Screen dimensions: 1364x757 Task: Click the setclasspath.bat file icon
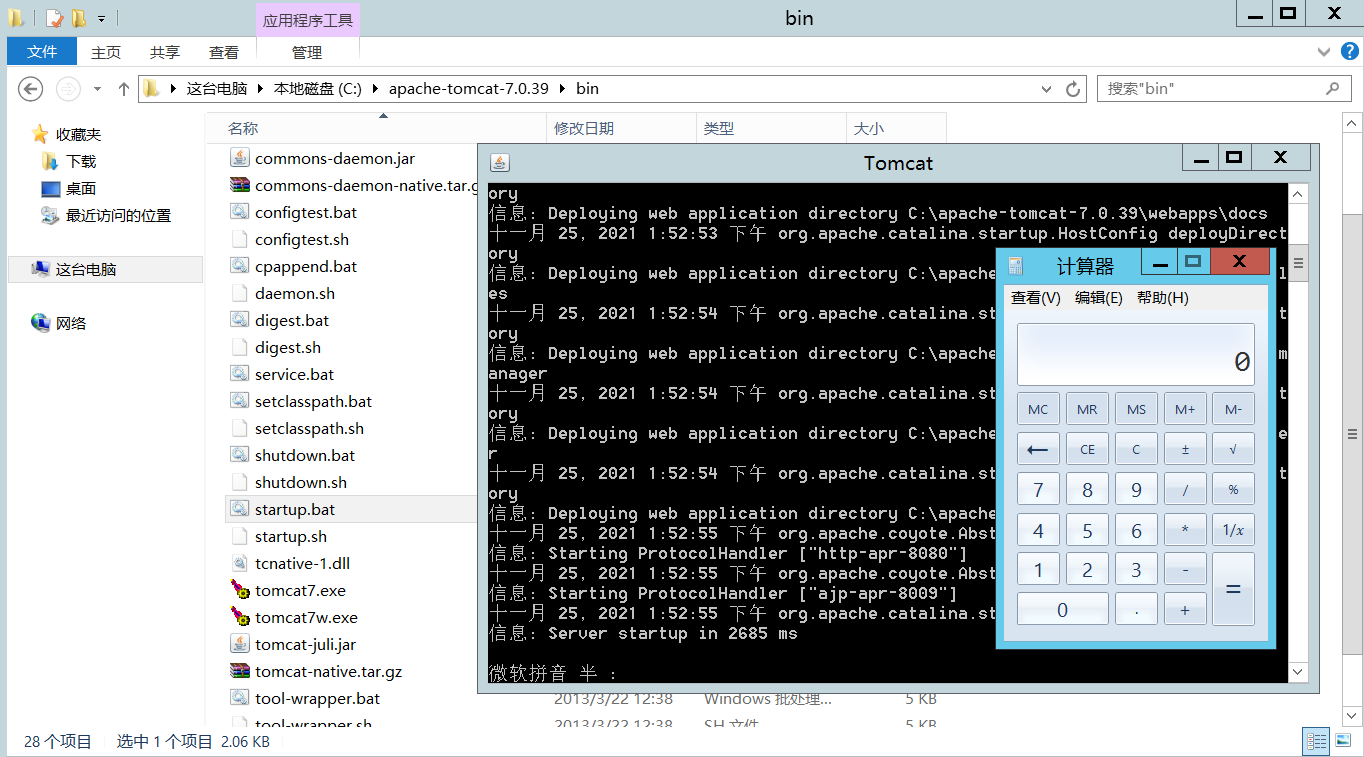click(239, 401)
